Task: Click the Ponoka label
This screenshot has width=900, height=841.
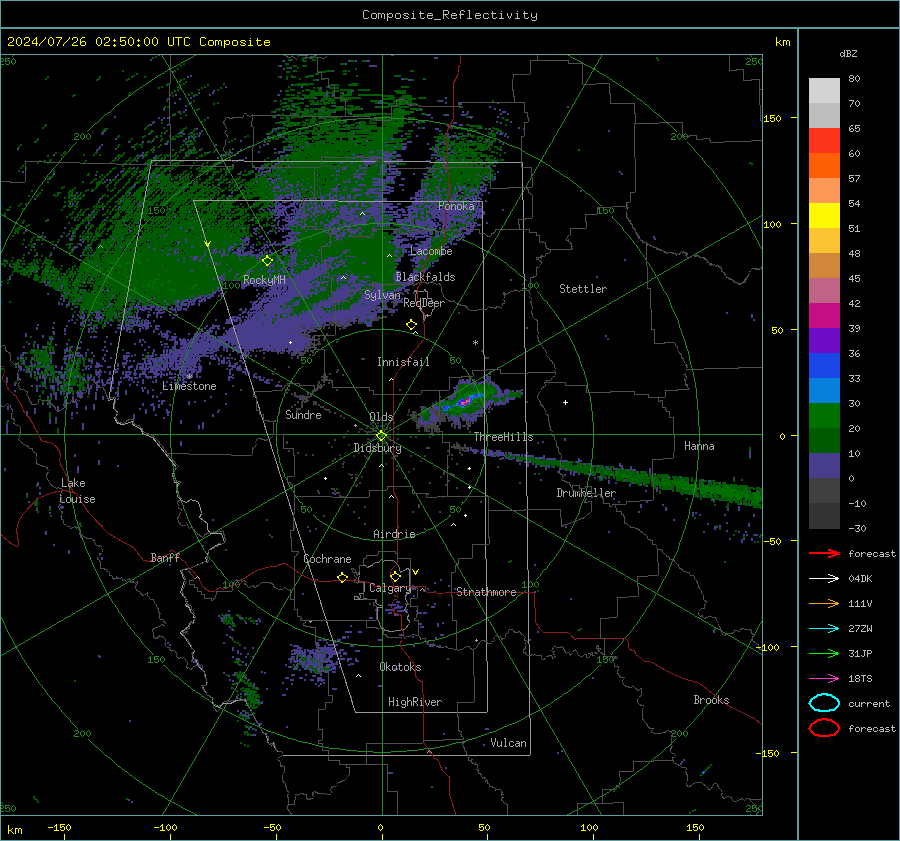Action: pos(456,206)
